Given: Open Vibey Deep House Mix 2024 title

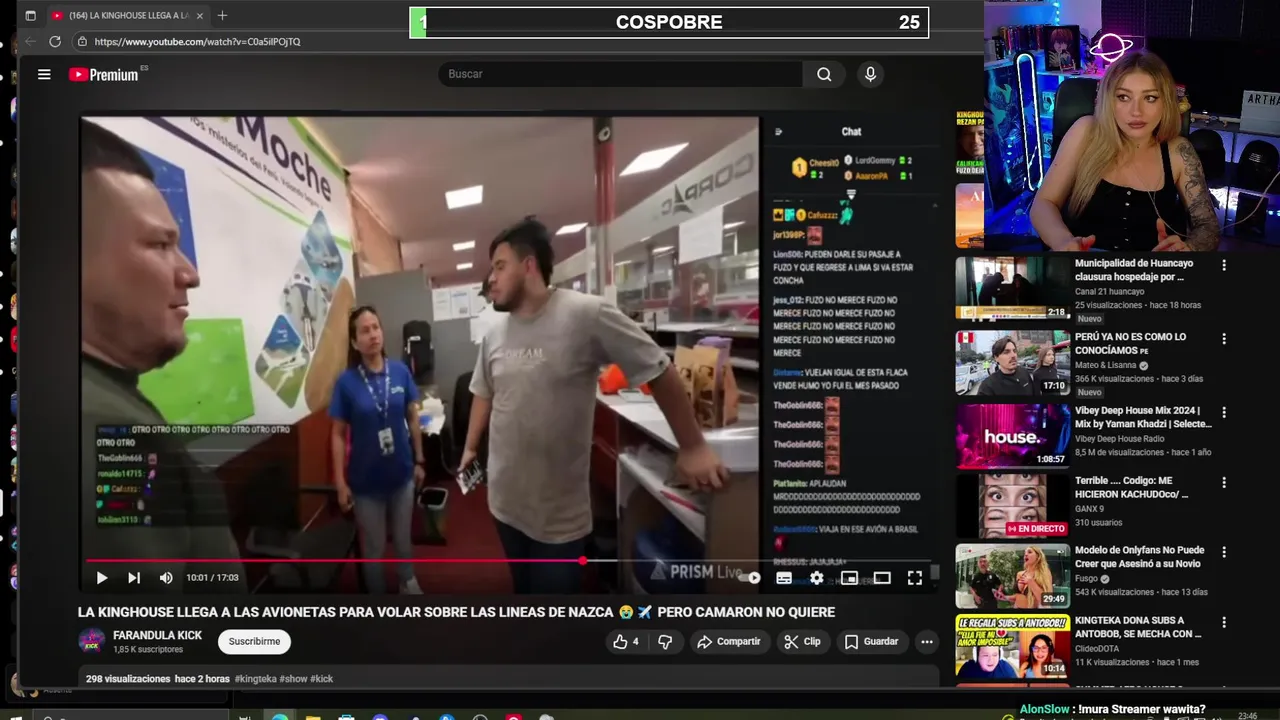Looking at the screenshot, I should [1143, 417].
